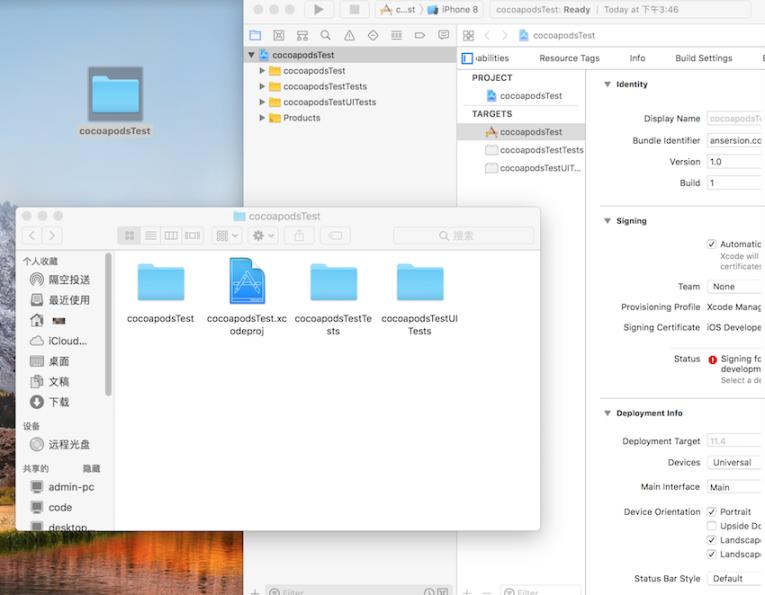Switch Finder to column view
The width and height of the screenshot is (765, 595).
pyautogui.click(x=171, y=235)
